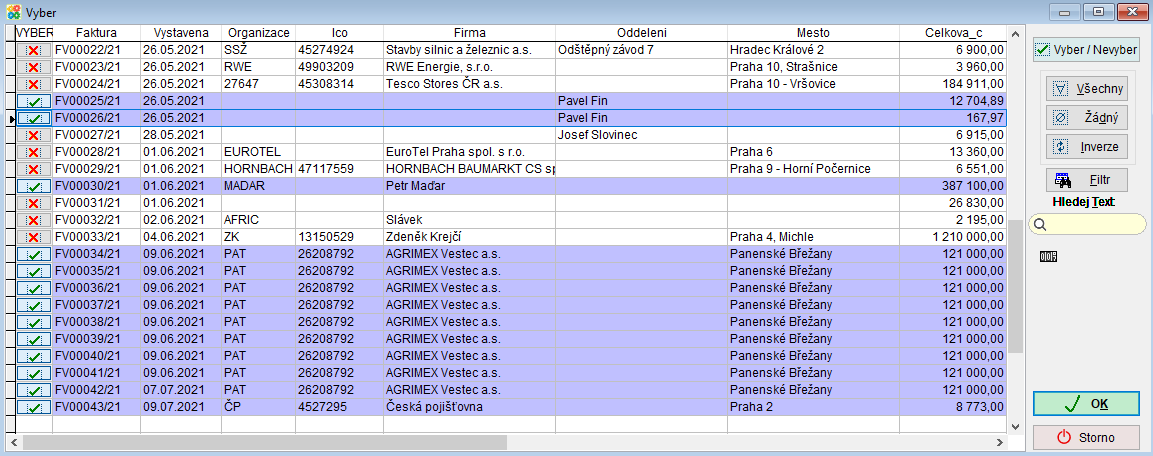The width and height of the screenshot is (1153, 456).
Task: Select the cell 'Stavby silnic a železnic a.s.'
Action: (x=469, y=50)
